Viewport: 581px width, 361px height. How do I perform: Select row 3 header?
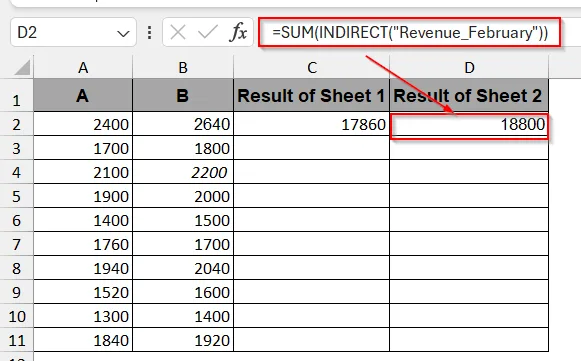[16, 148]
